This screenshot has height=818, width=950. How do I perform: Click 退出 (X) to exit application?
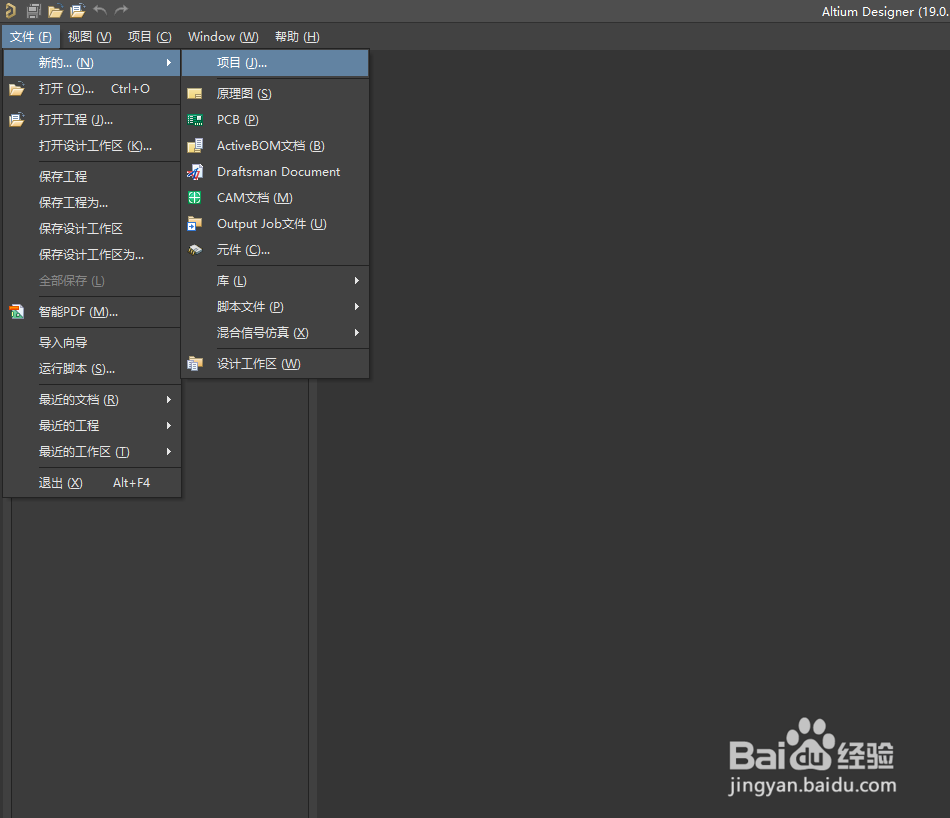click(92, 483)
